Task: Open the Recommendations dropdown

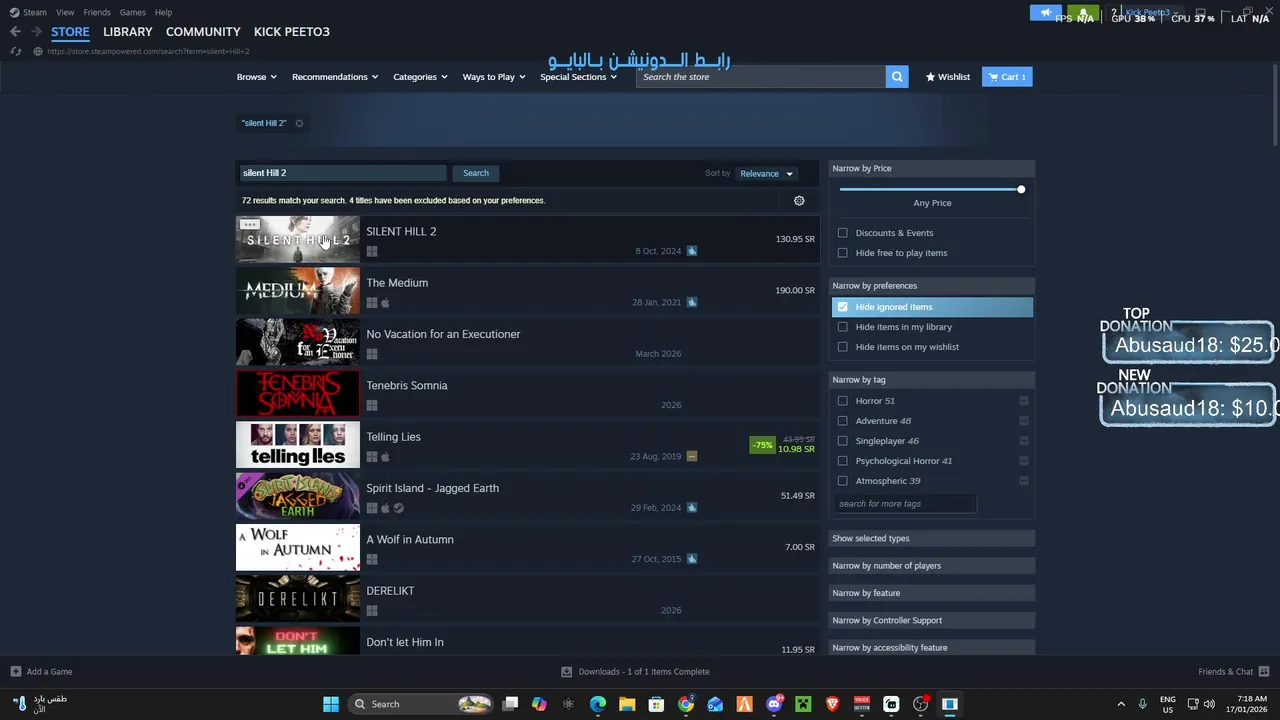Action: pyautogui.click(x=335, y=77)
